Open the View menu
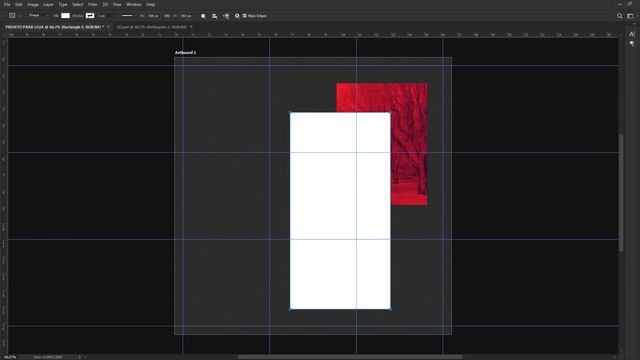 pyautogui.click(x=117, y=4)
